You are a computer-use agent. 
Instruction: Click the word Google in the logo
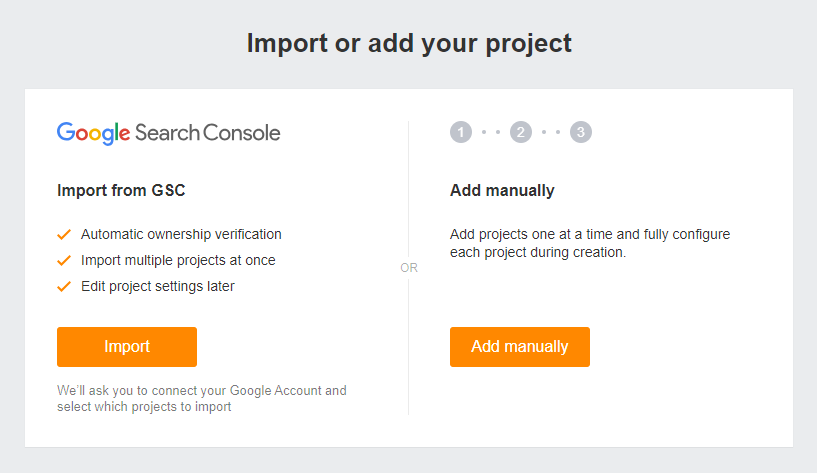(94, 132)
